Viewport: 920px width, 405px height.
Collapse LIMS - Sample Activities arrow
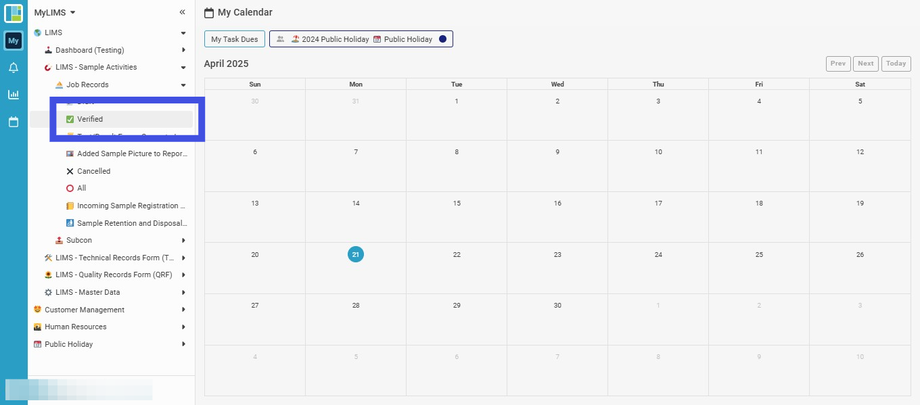tap(183, 68)
